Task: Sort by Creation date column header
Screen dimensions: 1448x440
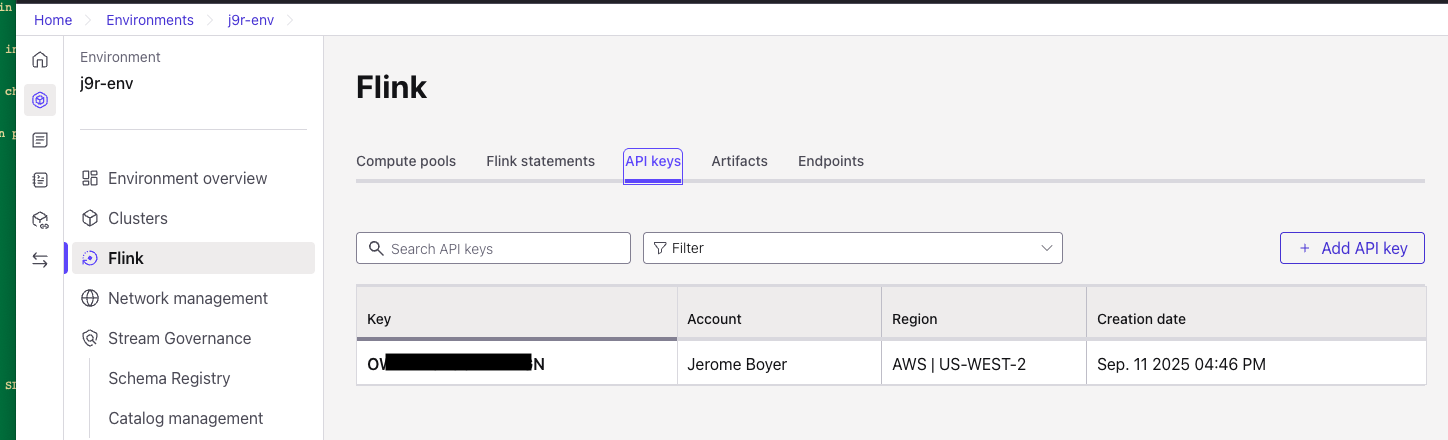Action: coord(1141,319)
